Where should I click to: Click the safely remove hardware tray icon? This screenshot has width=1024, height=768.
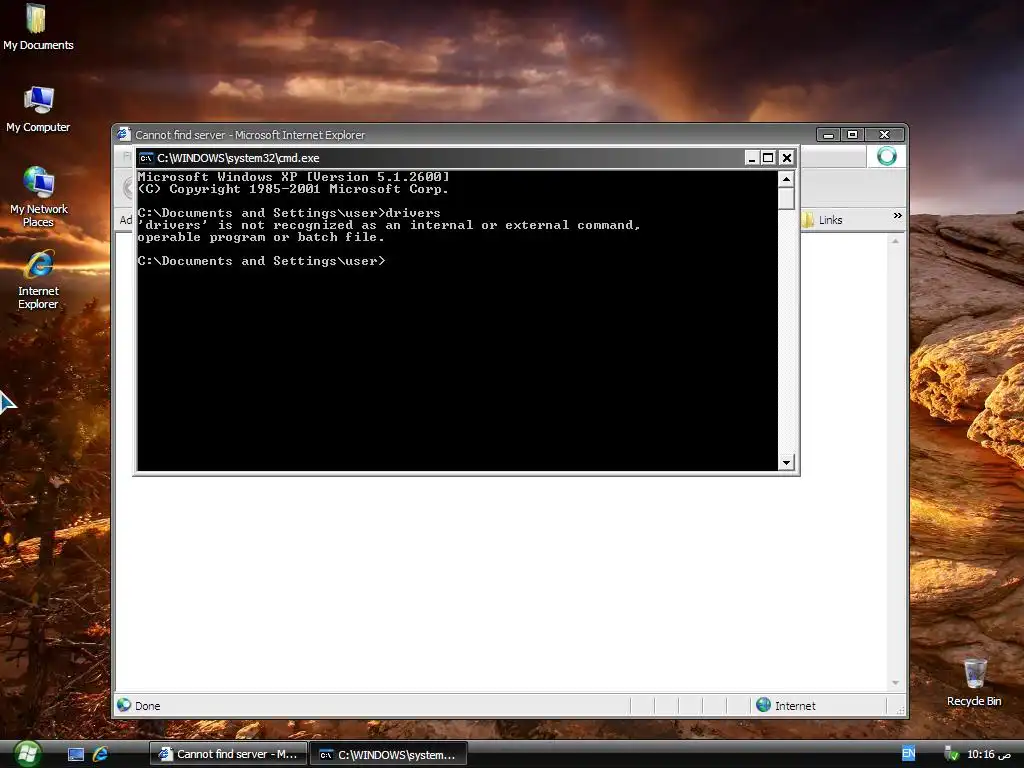952,754
